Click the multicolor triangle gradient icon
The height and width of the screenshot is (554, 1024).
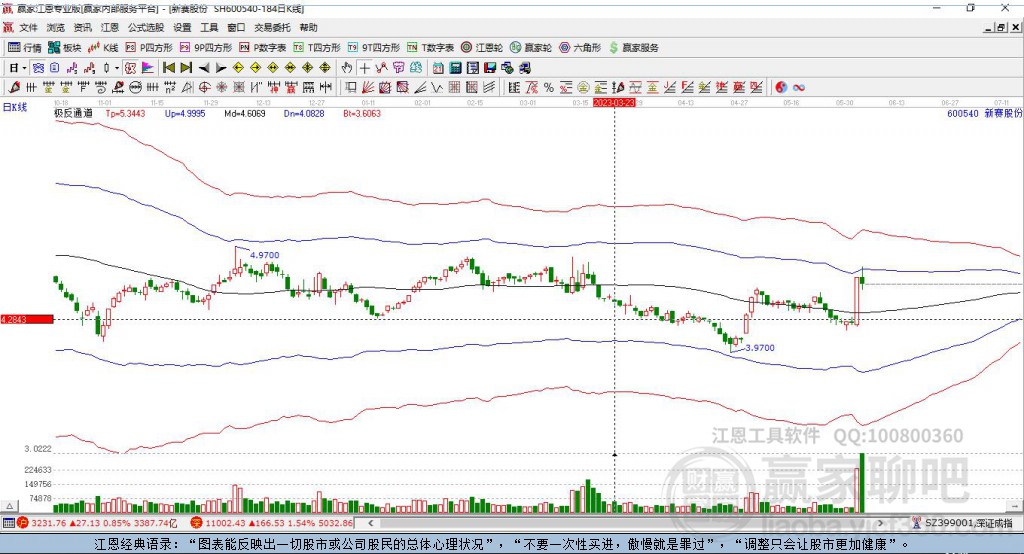click(148, 68)
